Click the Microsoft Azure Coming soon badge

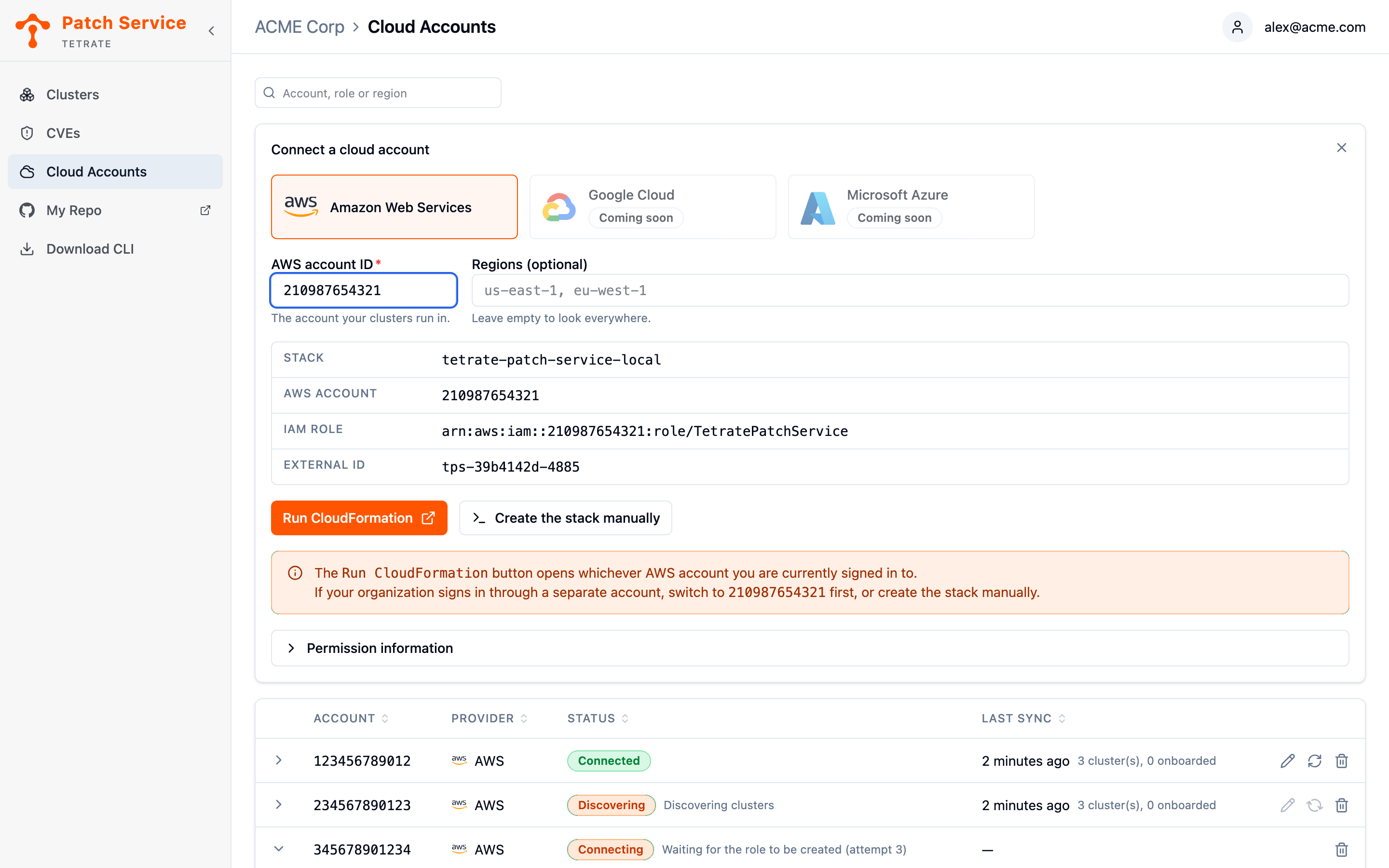pyautogui.click(x=894, y=217)
